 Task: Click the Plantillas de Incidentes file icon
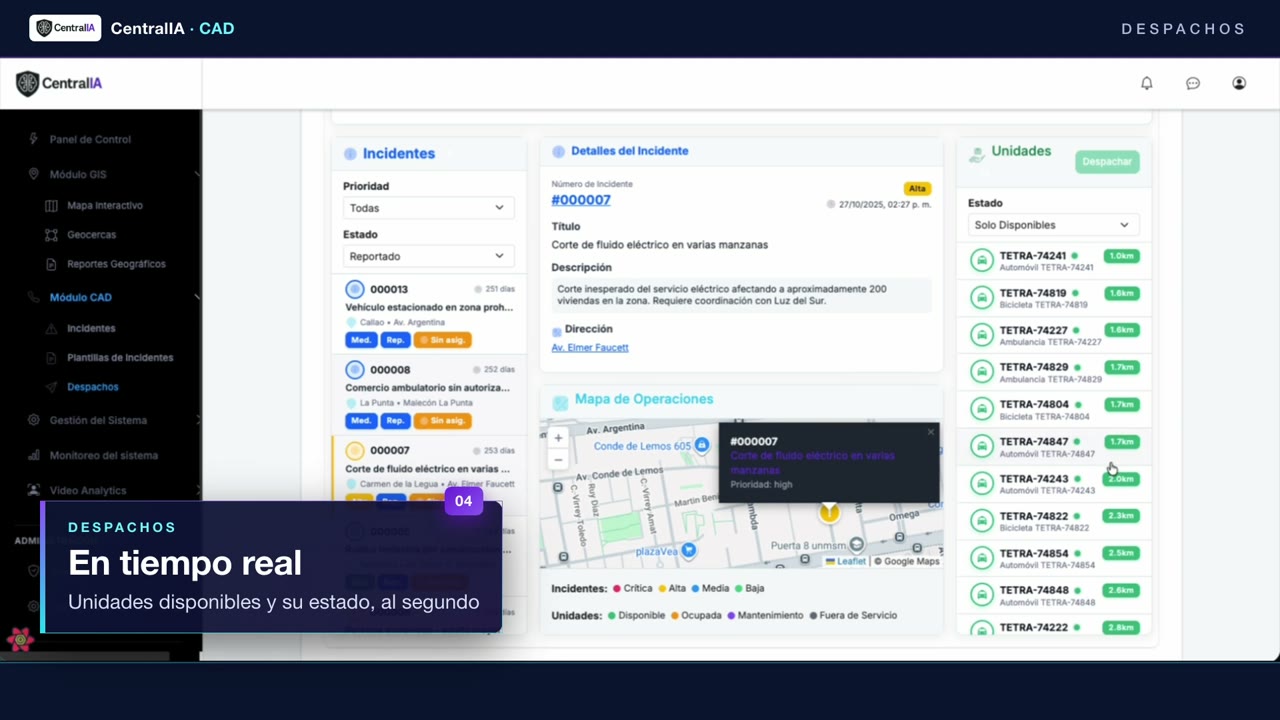click(51, 357)
